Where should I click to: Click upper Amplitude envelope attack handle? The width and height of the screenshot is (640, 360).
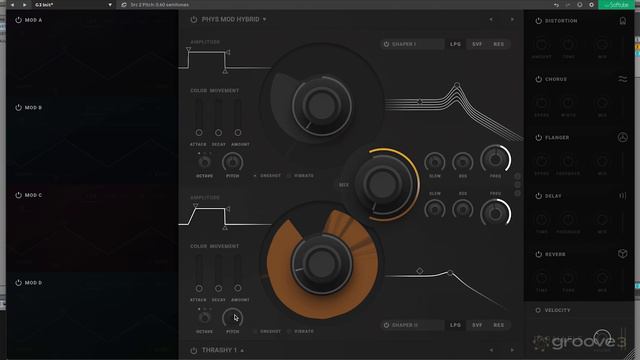click(x=188, y=50)
